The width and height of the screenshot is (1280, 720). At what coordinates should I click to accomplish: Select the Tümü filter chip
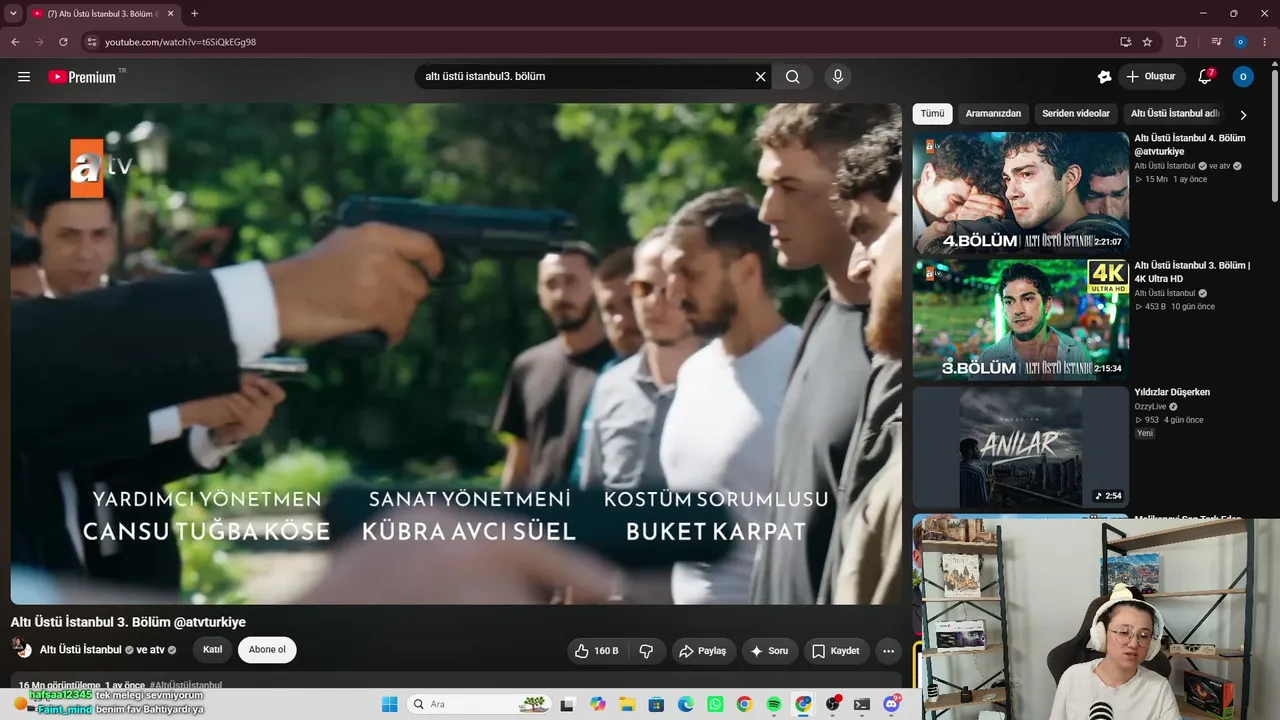click(932, 114)
